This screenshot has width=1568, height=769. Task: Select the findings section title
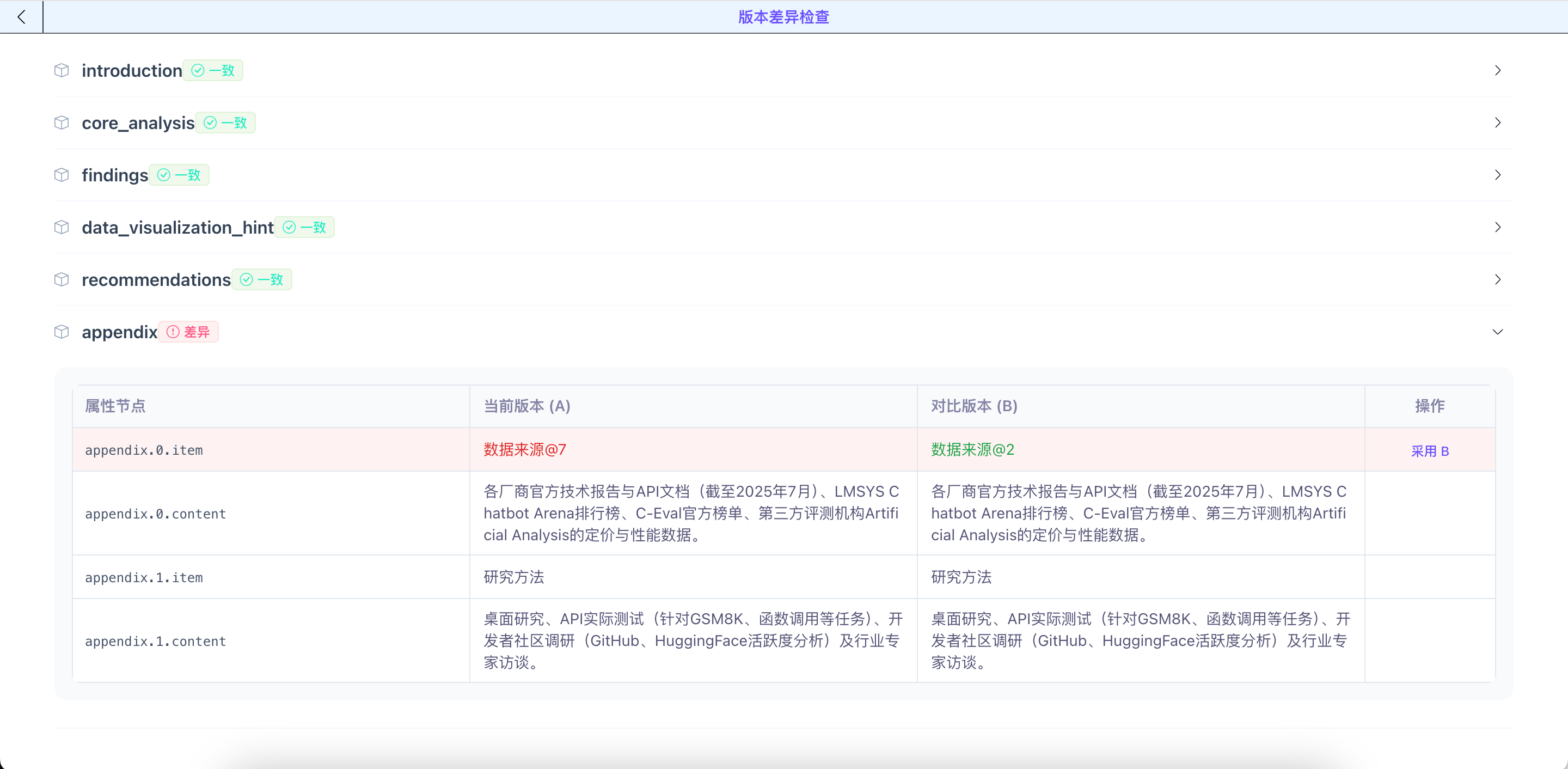[115, 175]
